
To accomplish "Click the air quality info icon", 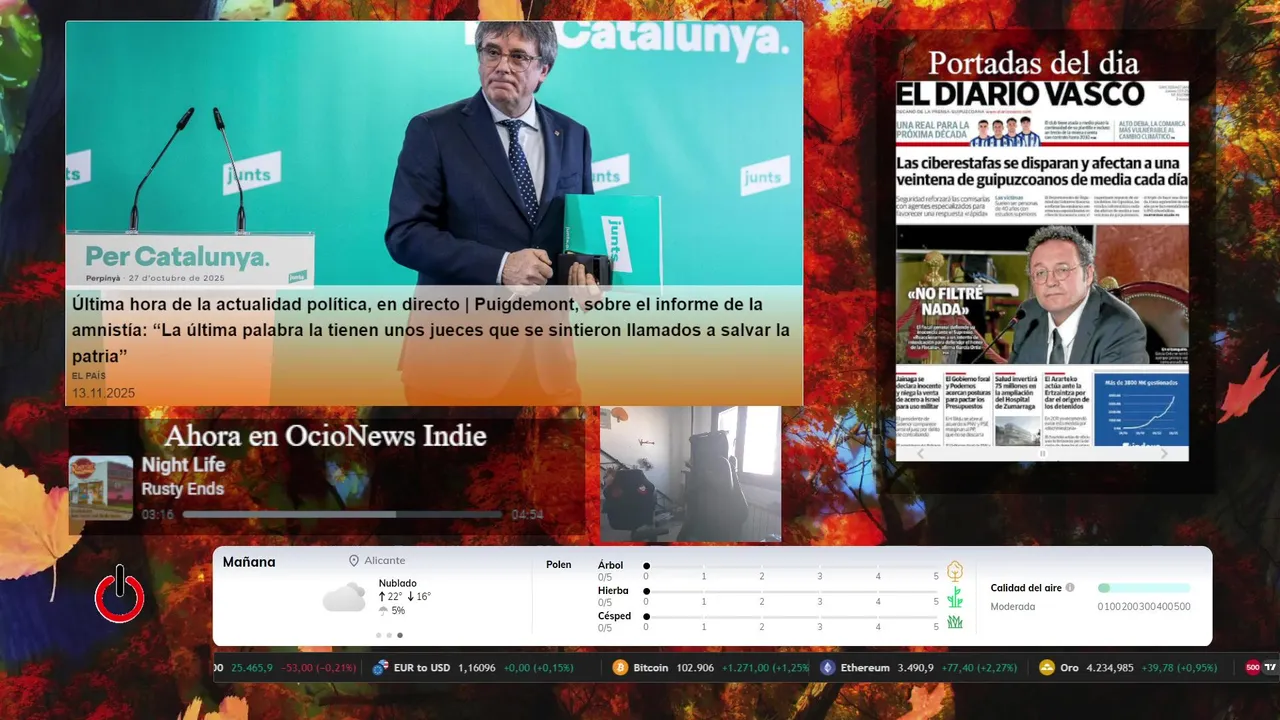I will 1070,588.
